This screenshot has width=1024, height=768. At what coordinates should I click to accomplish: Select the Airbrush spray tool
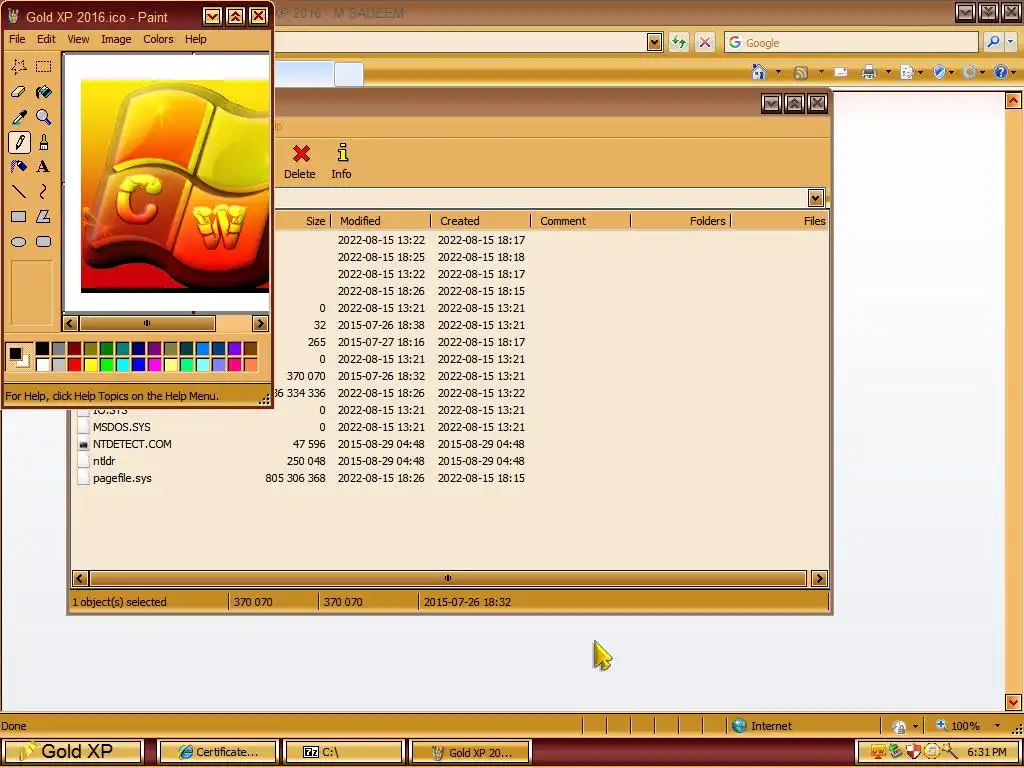tap(19, 167)
